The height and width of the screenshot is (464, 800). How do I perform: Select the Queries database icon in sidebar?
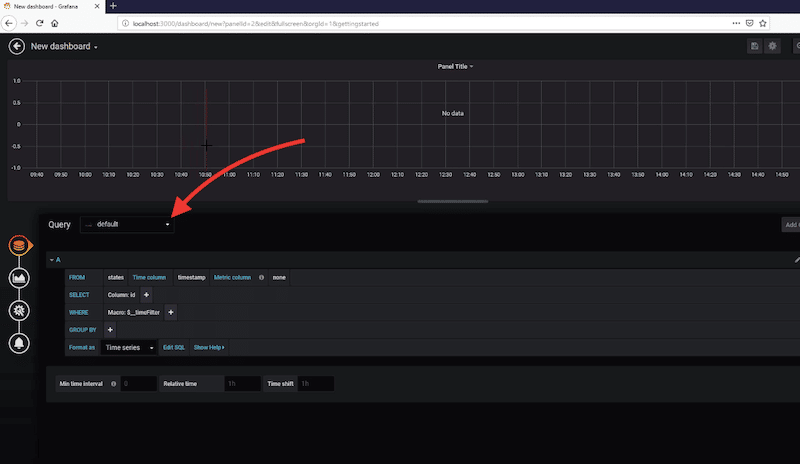(x=19, y=246)
